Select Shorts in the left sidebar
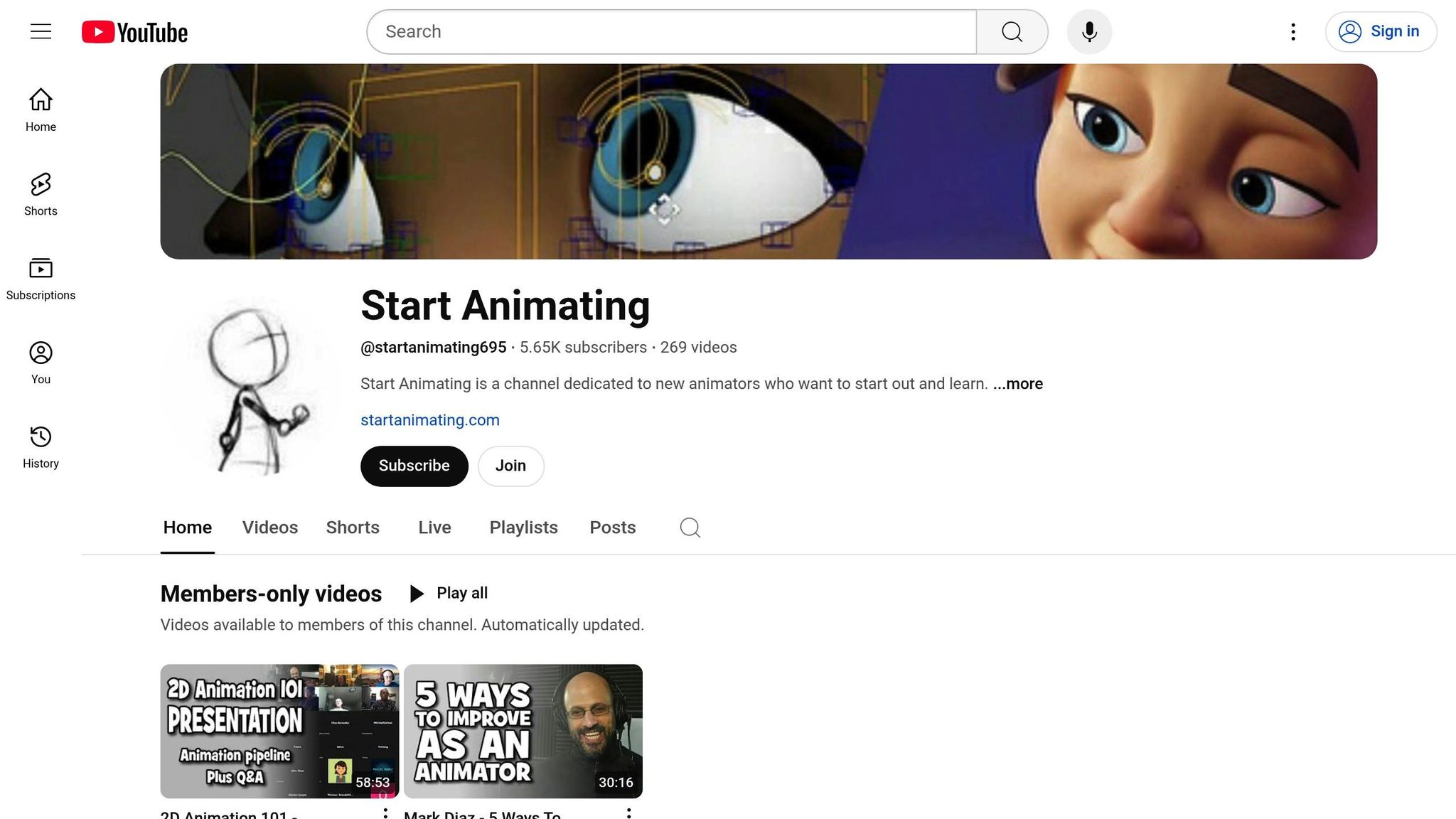 [40, 193]
